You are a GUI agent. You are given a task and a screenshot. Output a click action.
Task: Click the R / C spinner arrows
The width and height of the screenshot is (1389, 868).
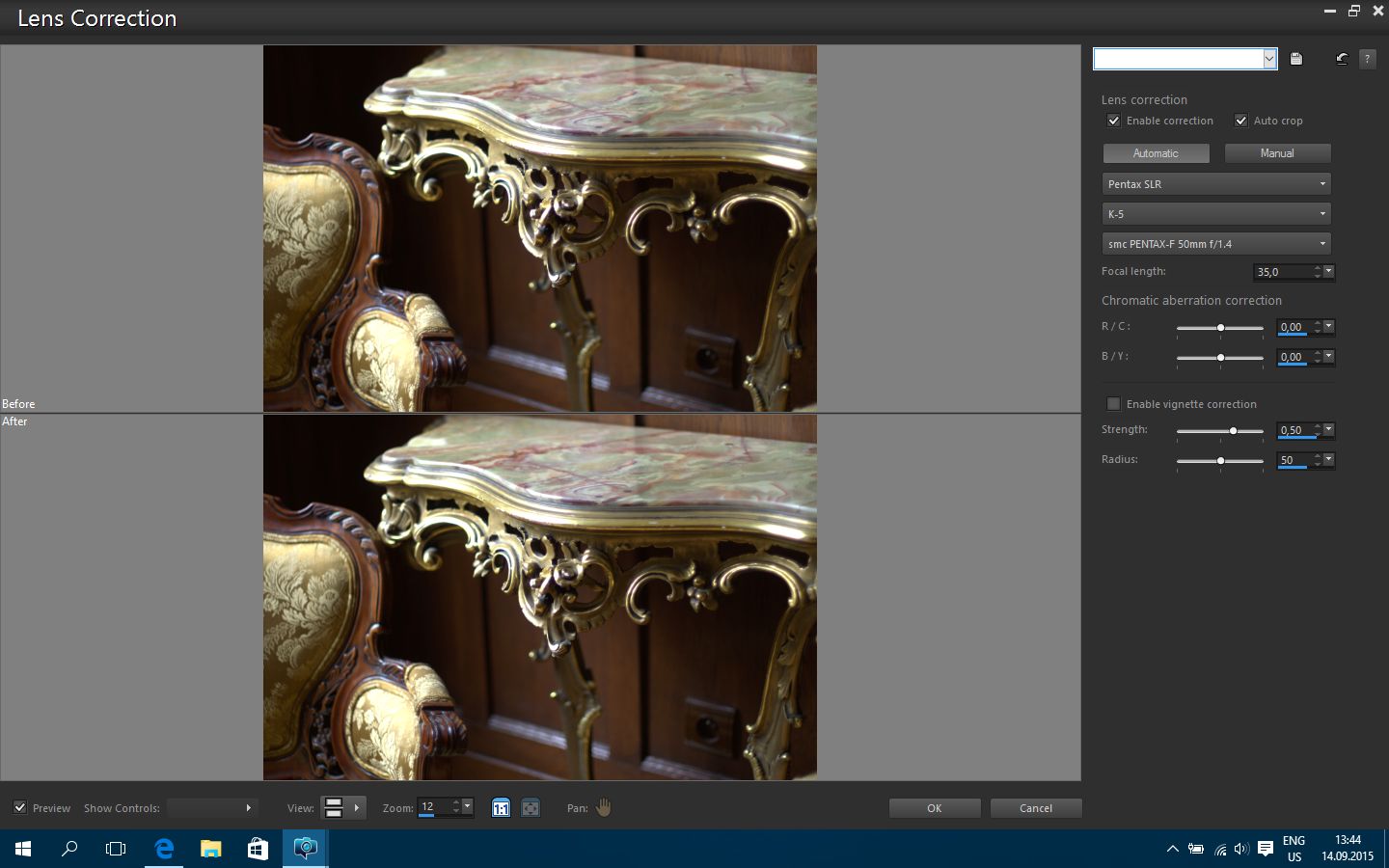click(x=1318, y=327)
